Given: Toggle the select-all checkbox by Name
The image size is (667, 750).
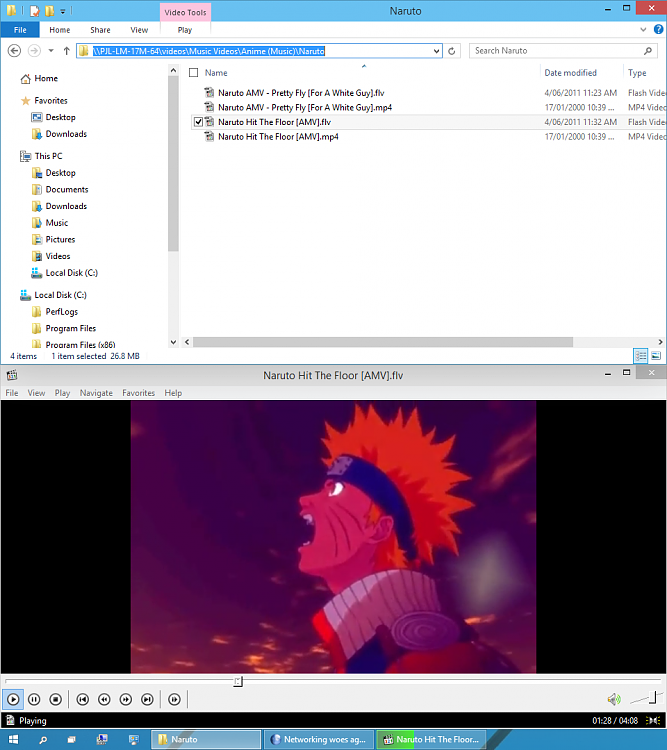Looking at the screenshot, I should (x=194, y=73).
